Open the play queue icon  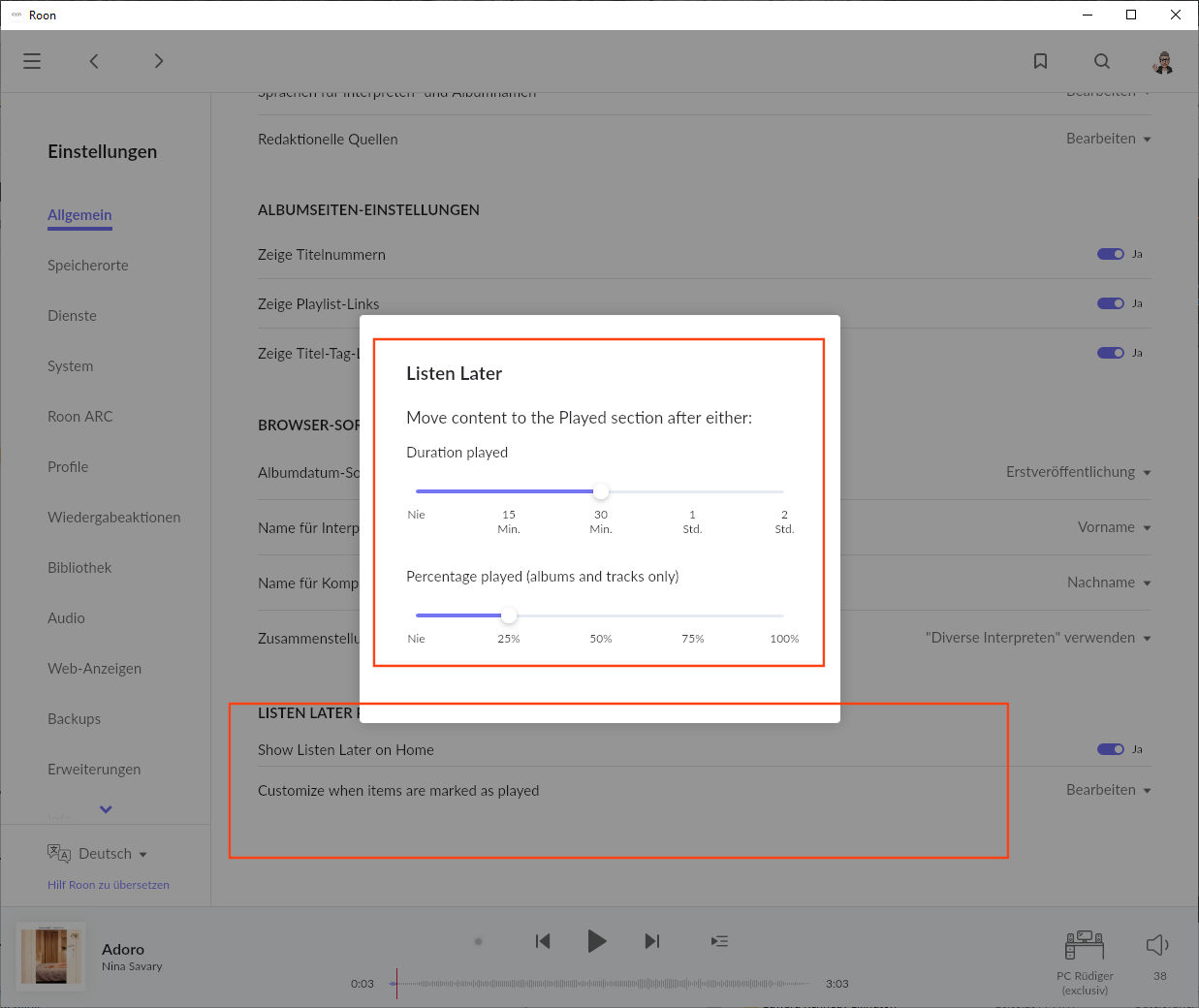tap(719, 941)
